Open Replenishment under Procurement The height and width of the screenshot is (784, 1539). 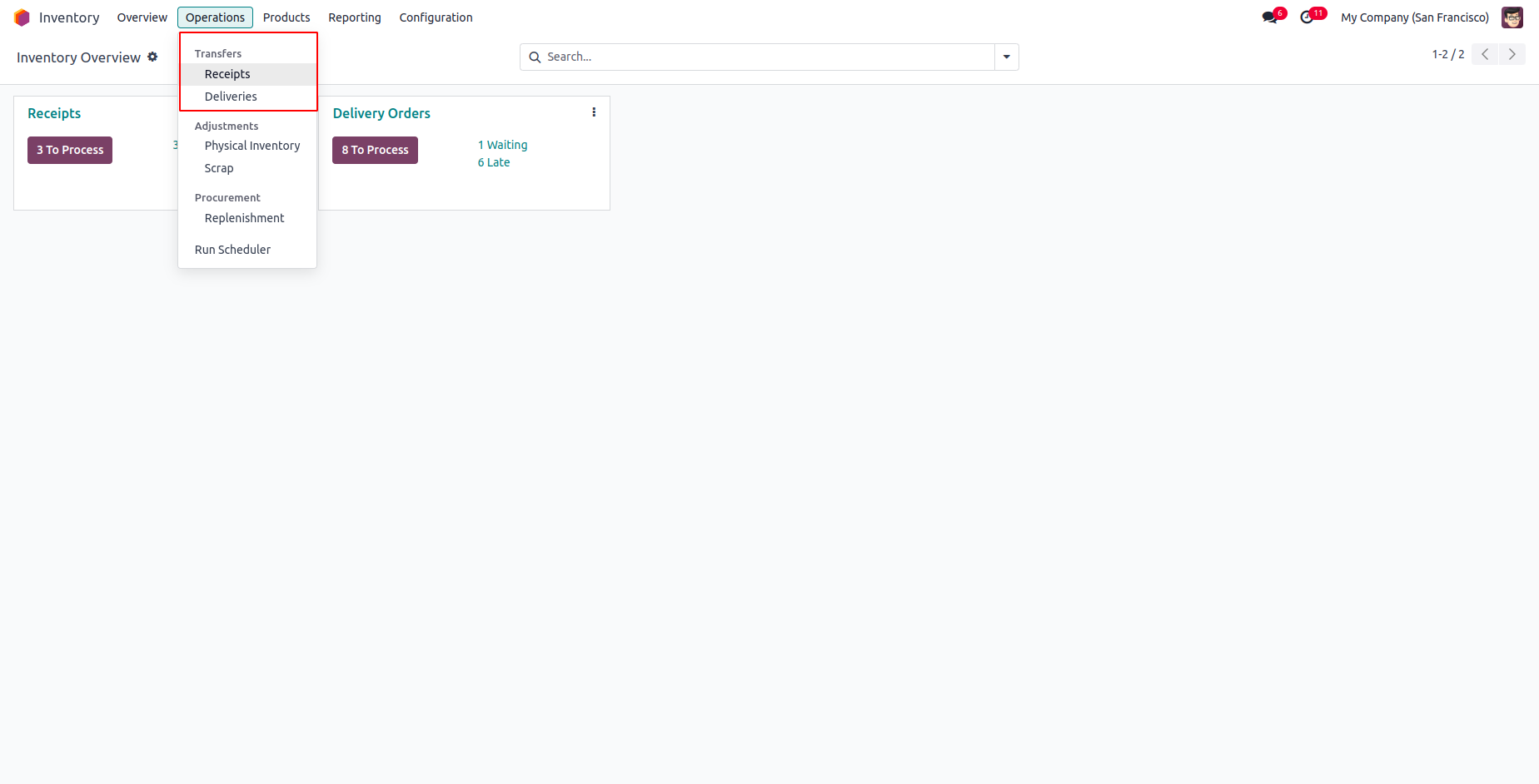pyautogui.click(x=247, y=218)
